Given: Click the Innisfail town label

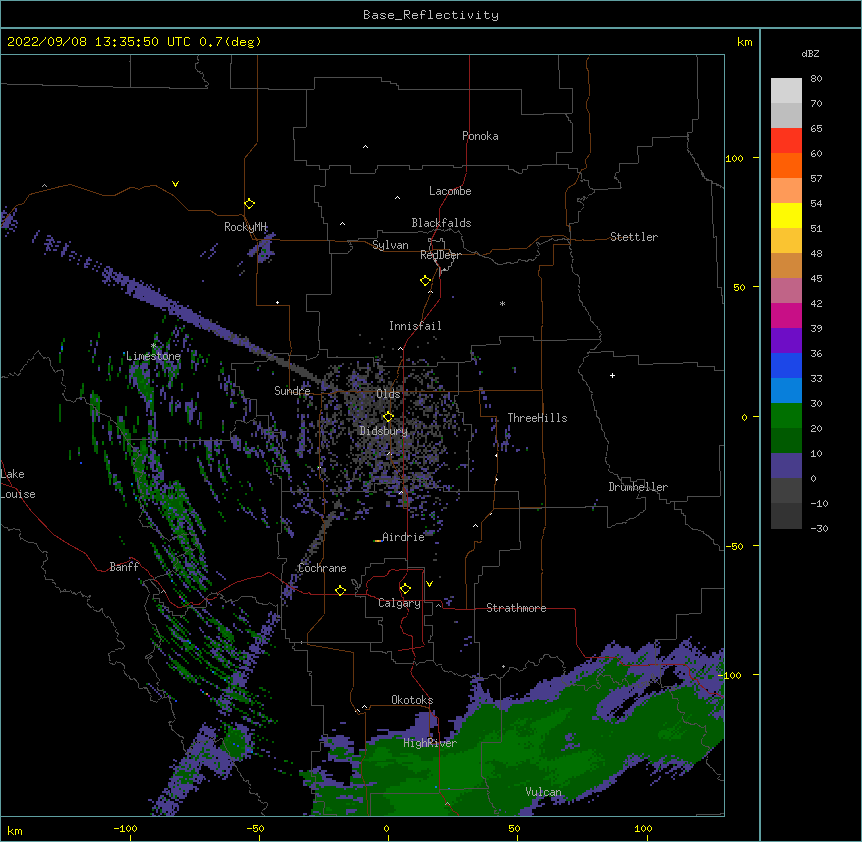Looking at the screenshot, I should click(415, 326).
